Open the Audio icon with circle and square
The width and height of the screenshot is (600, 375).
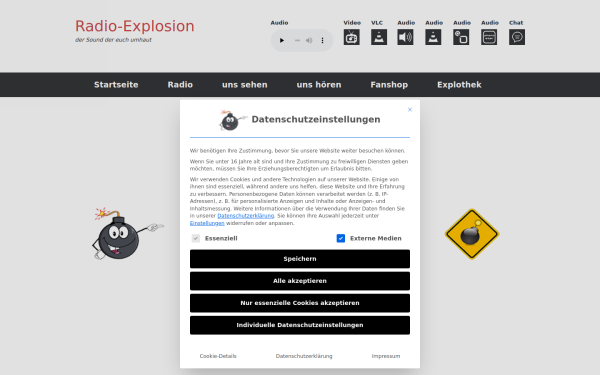tap(461, 37)
